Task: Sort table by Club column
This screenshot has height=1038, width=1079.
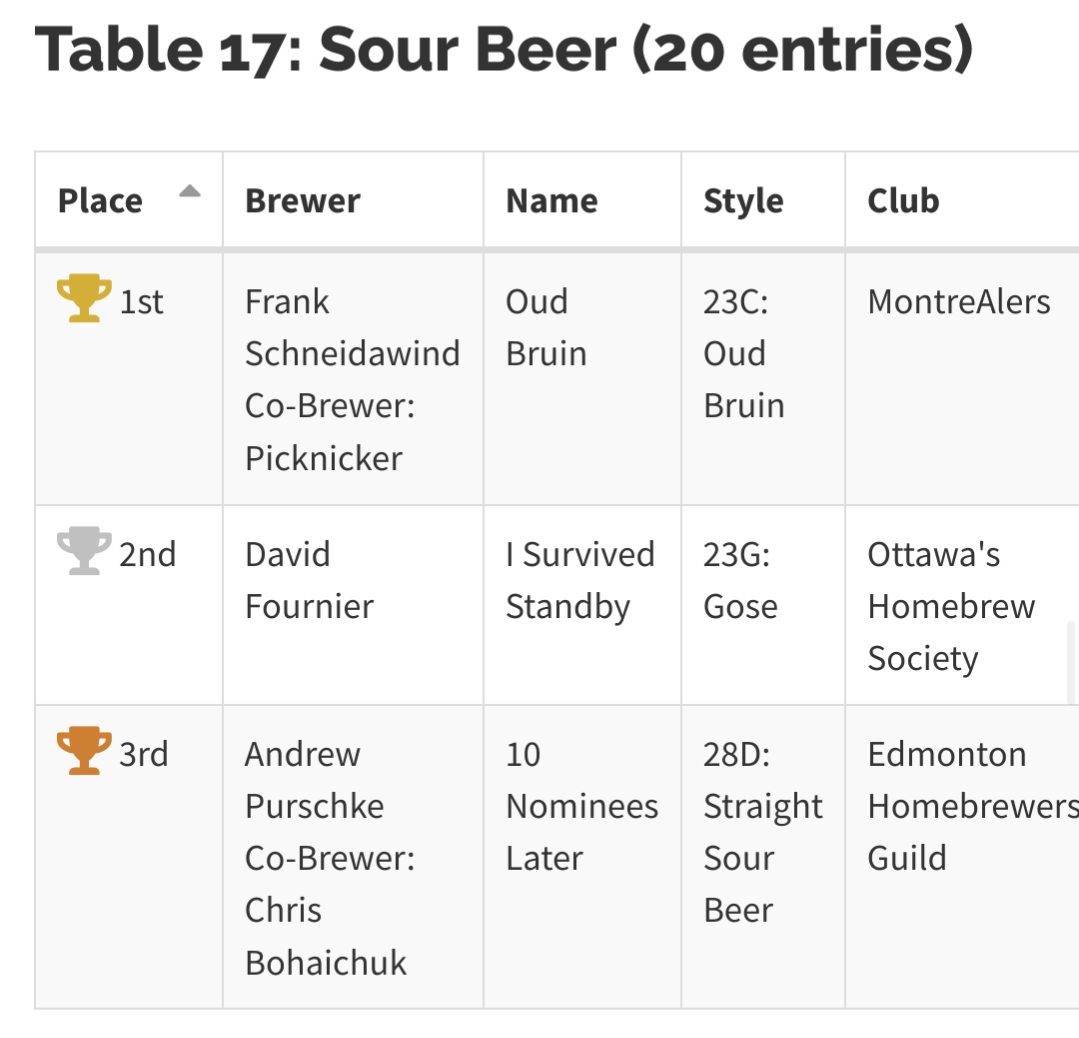Action: [903, 201]
